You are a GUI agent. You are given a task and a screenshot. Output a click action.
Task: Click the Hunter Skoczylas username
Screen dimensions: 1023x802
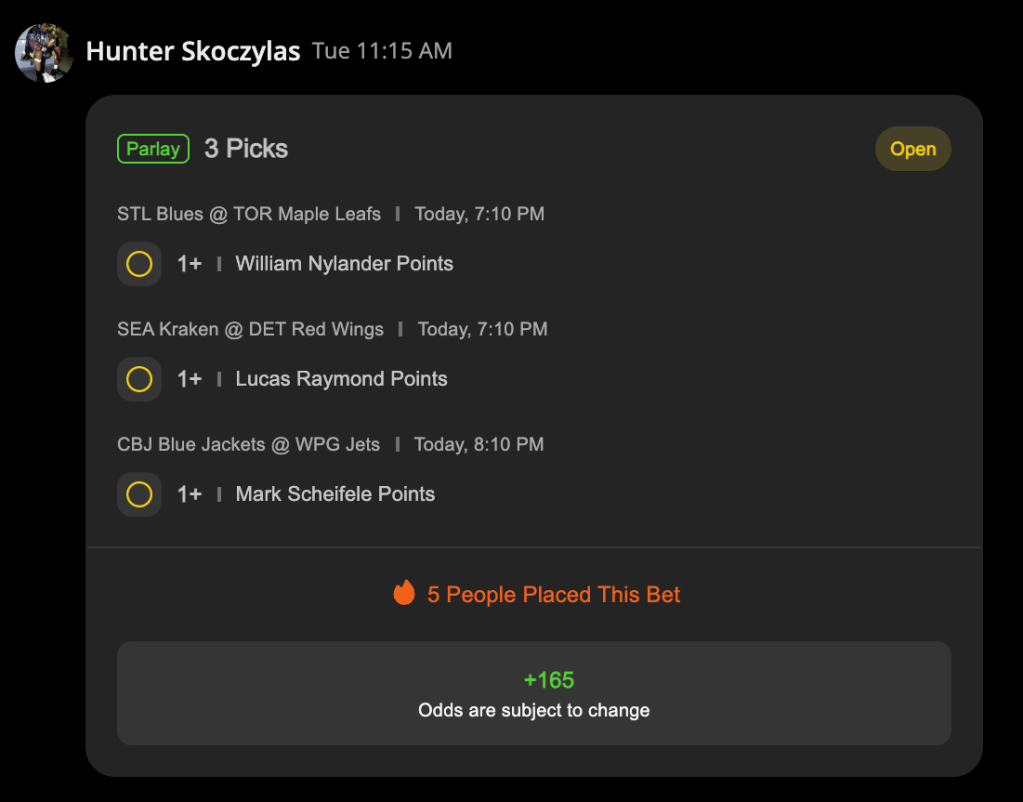tap(193, 51)
